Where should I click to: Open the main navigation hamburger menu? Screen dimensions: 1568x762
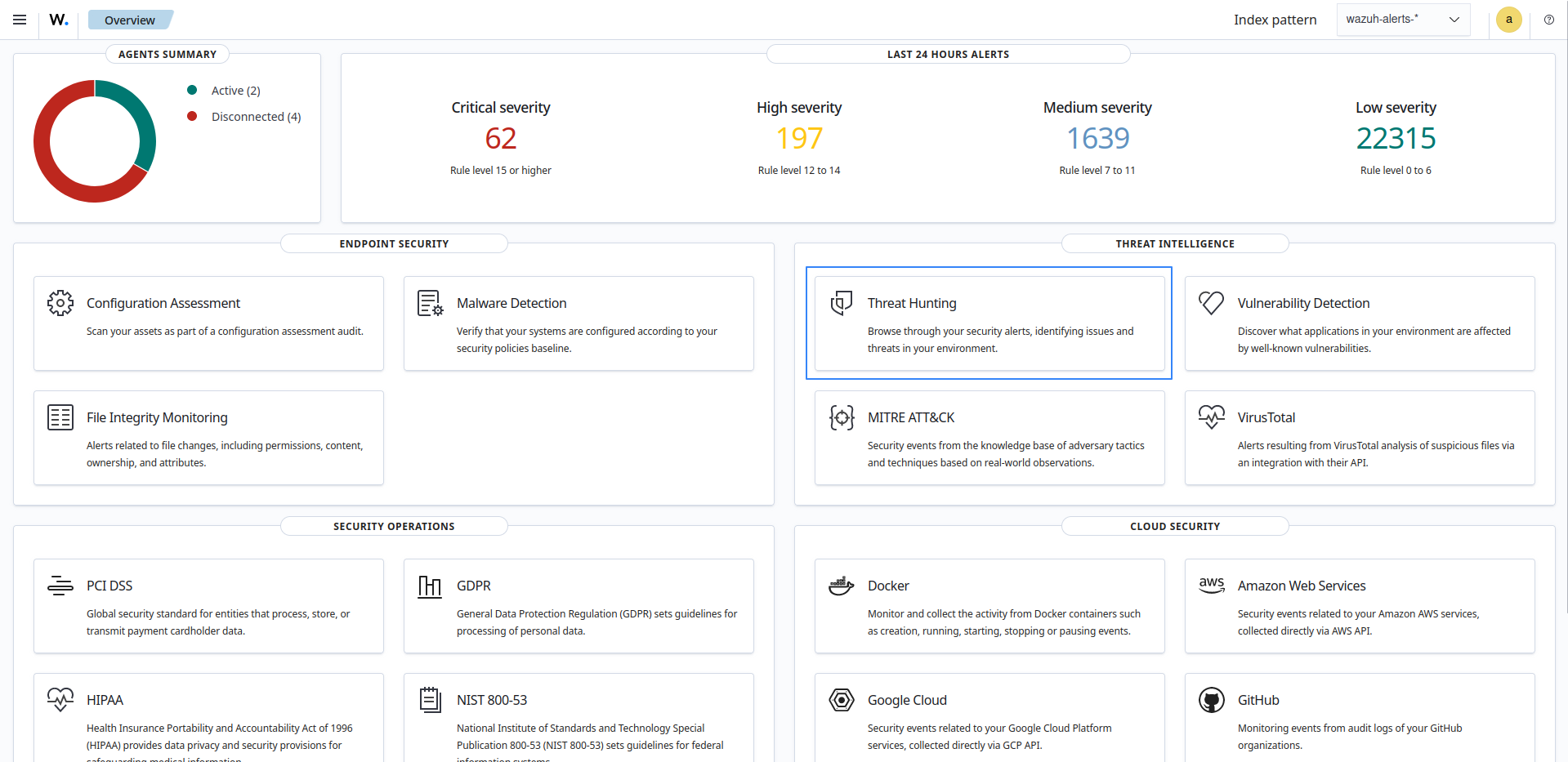click(19, 20)
